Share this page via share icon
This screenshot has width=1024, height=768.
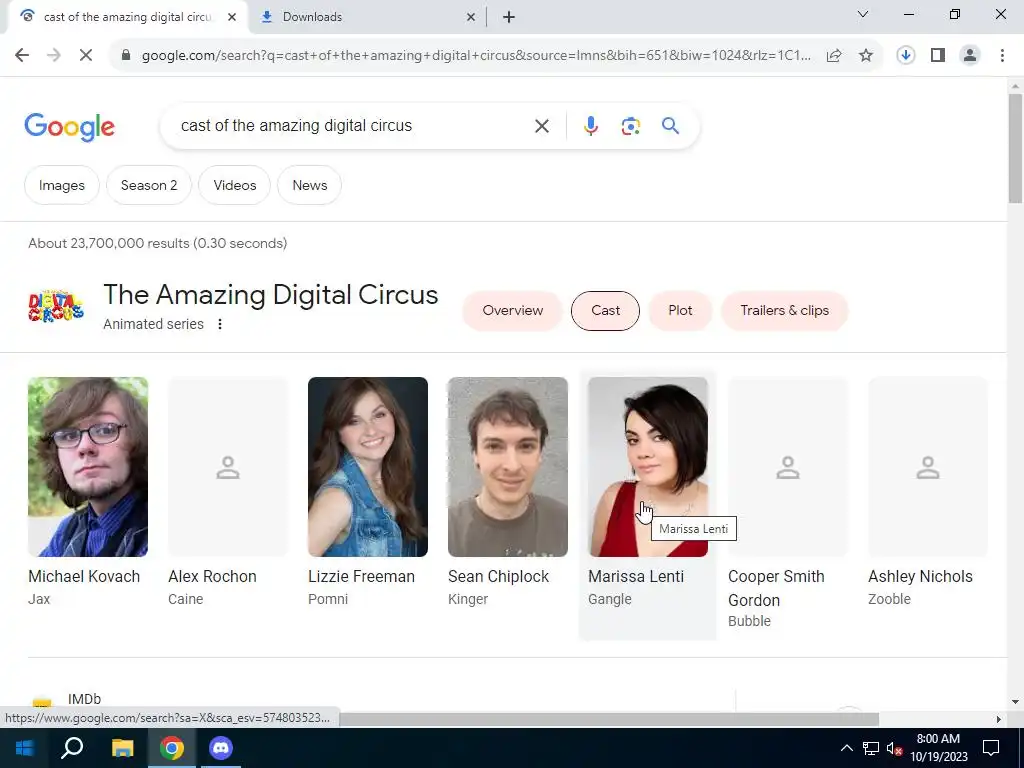(834, 56)
